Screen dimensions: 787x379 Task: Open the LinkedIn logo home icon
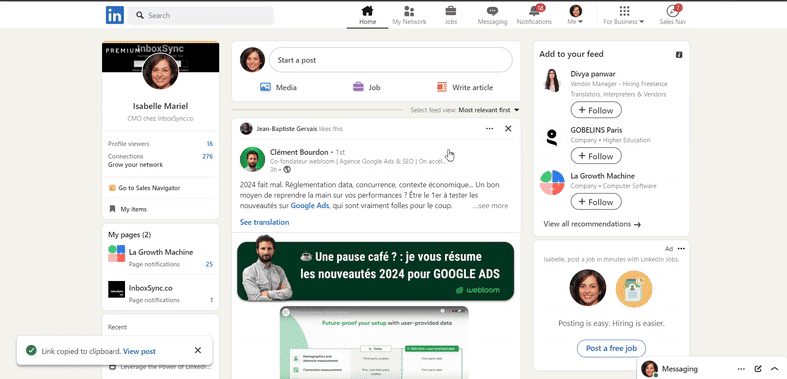[114, 15]
